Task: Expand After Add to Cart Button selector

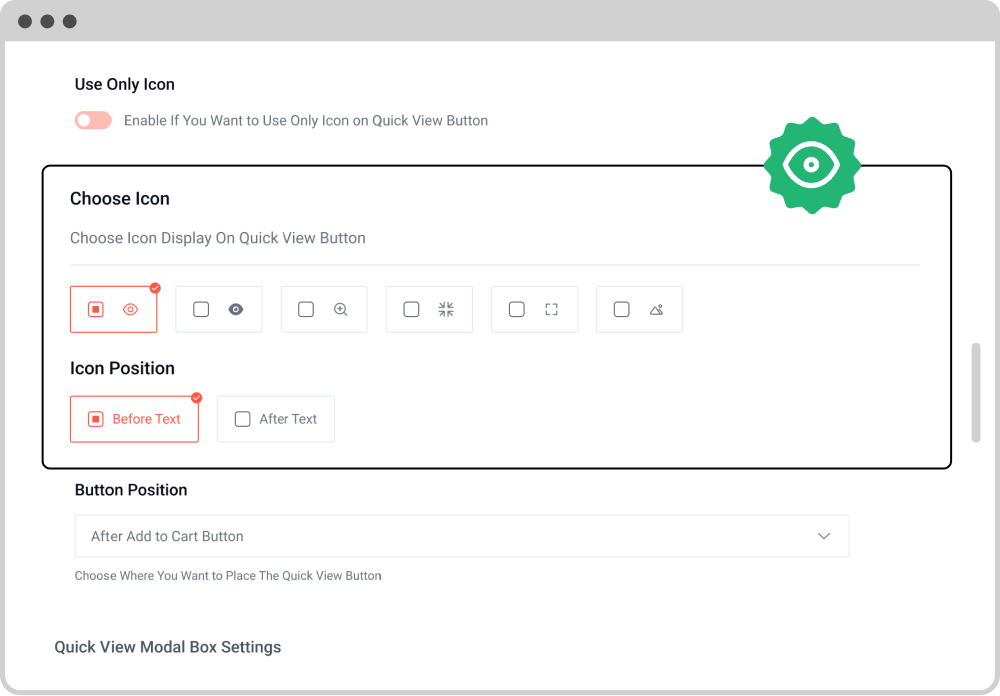Action: (461, 536)
